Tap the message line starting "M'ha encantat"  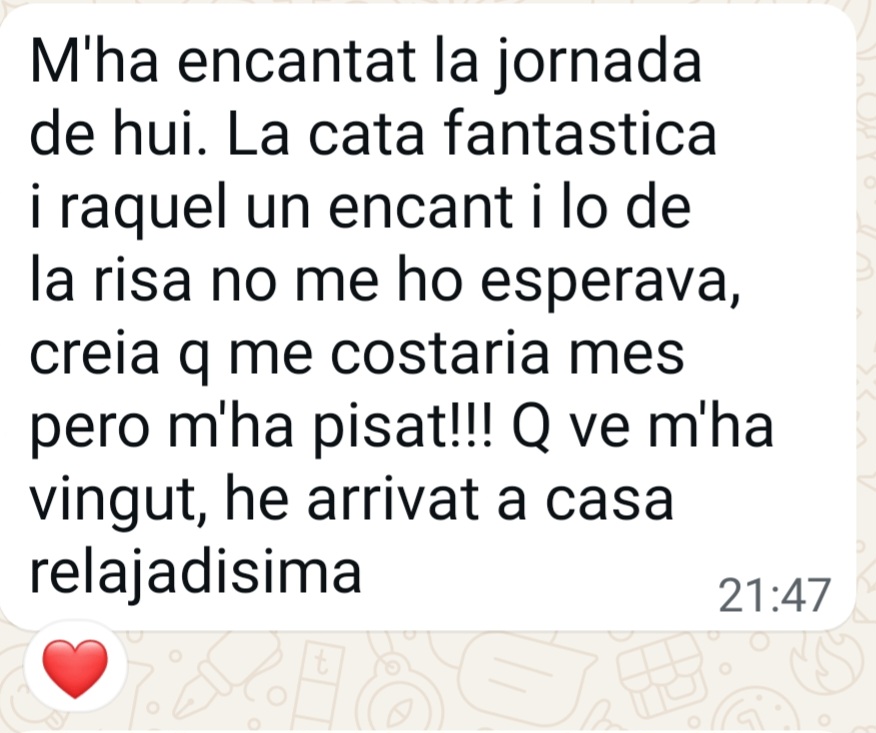[x=365, y=63]
